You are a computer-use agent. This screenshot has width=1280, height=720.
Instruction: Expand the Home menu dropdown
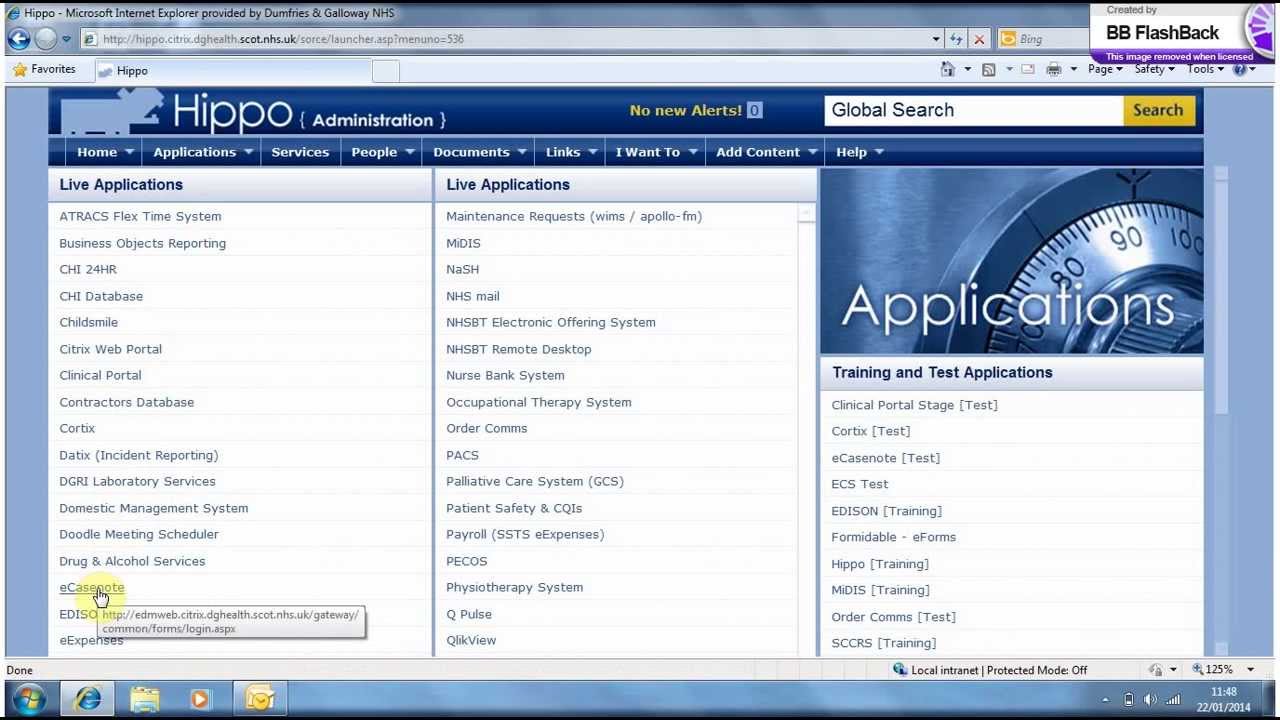tap(129, 152)
